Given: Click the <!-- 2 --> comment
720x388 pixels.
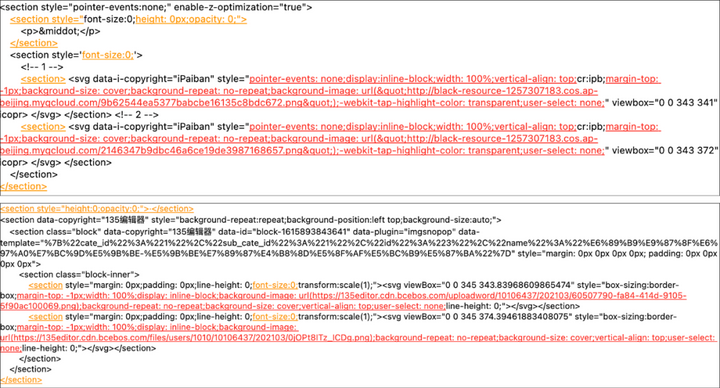Looking at the screenshot, I should pyautogui.click(x=137, y=115).
